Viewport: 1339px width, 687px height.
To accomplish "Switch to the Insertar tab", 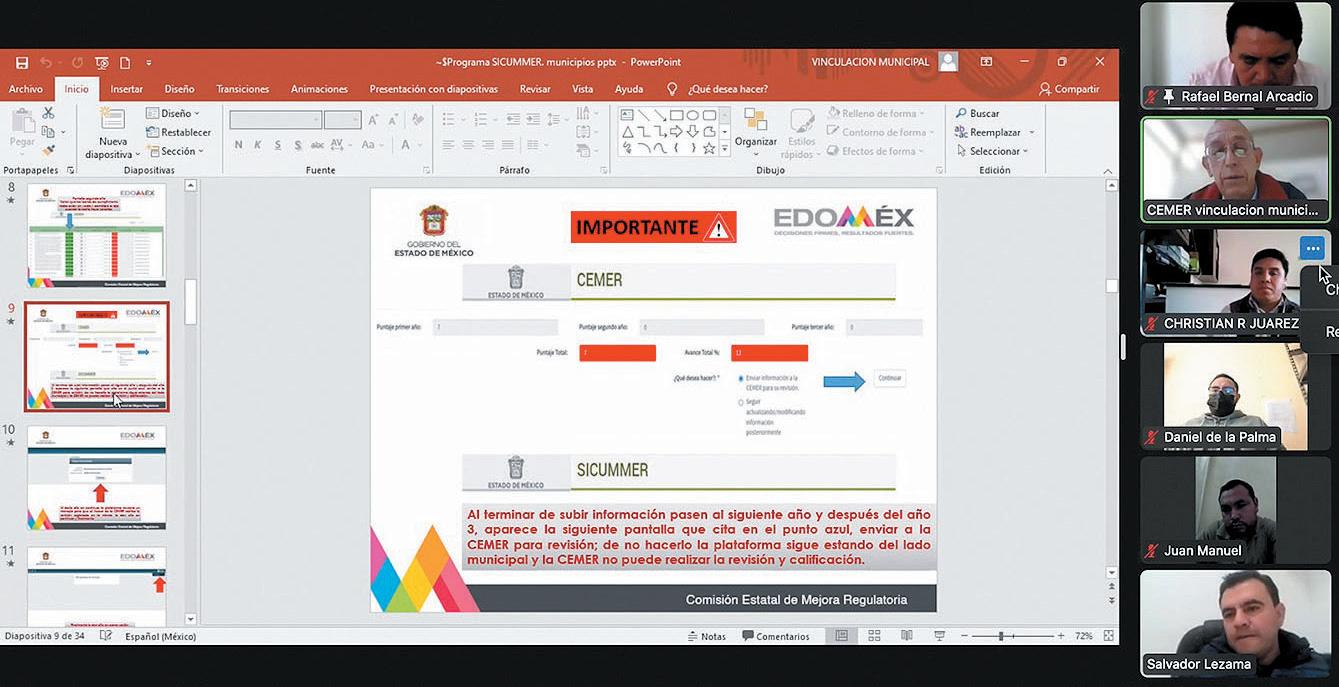I will (126, 89).
